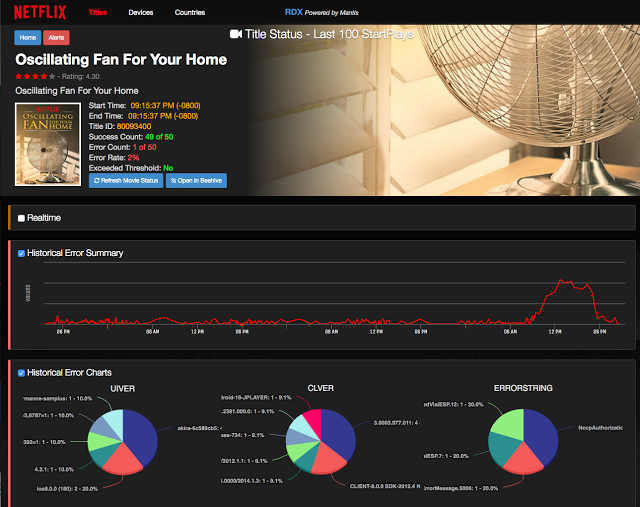Click the CLVER chart title
Viewport: 640px width, 507px height.
(320, 388)
